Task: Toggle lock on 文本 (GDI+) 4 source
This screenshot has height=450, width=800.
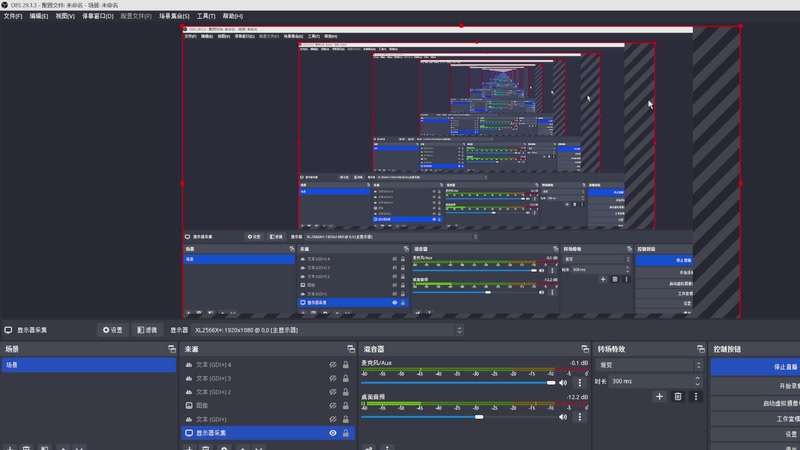Action: tap(346, 365)
